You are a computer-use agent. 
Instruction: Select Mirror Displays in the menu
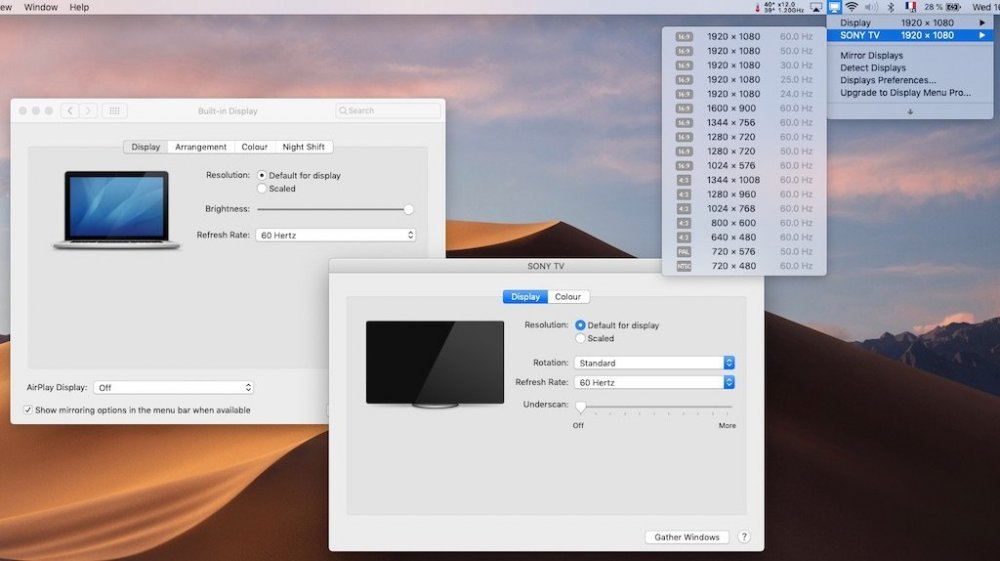pos(871,56)
